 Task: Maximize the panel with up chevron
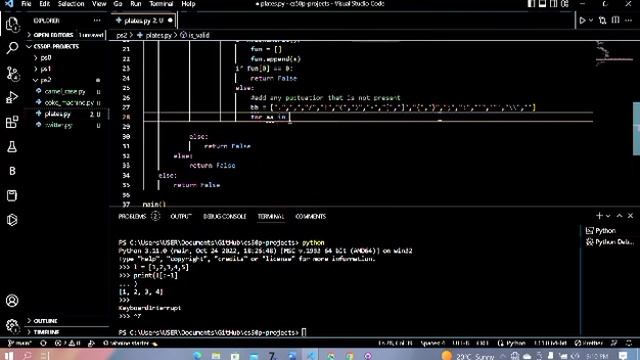point(620,216)
